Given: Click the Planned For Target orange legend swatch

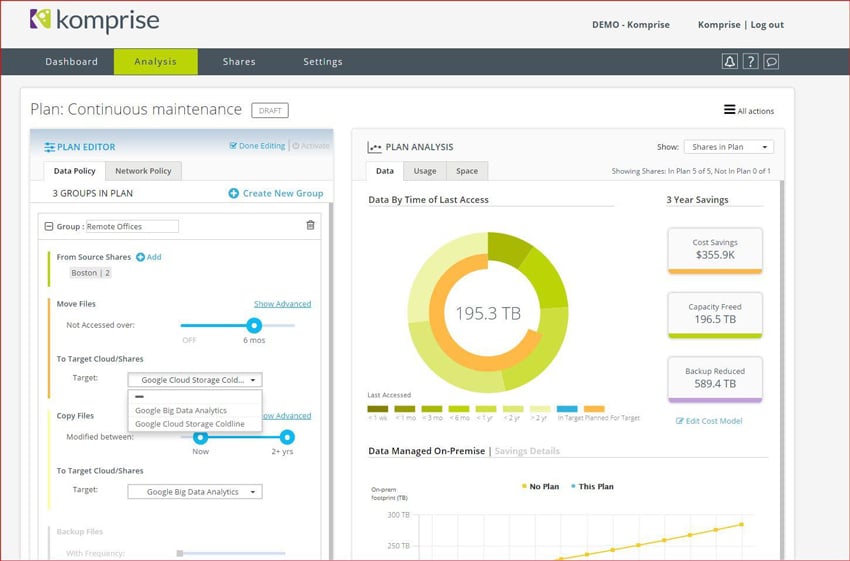Looking at the screenshot, I should point(594,409).
